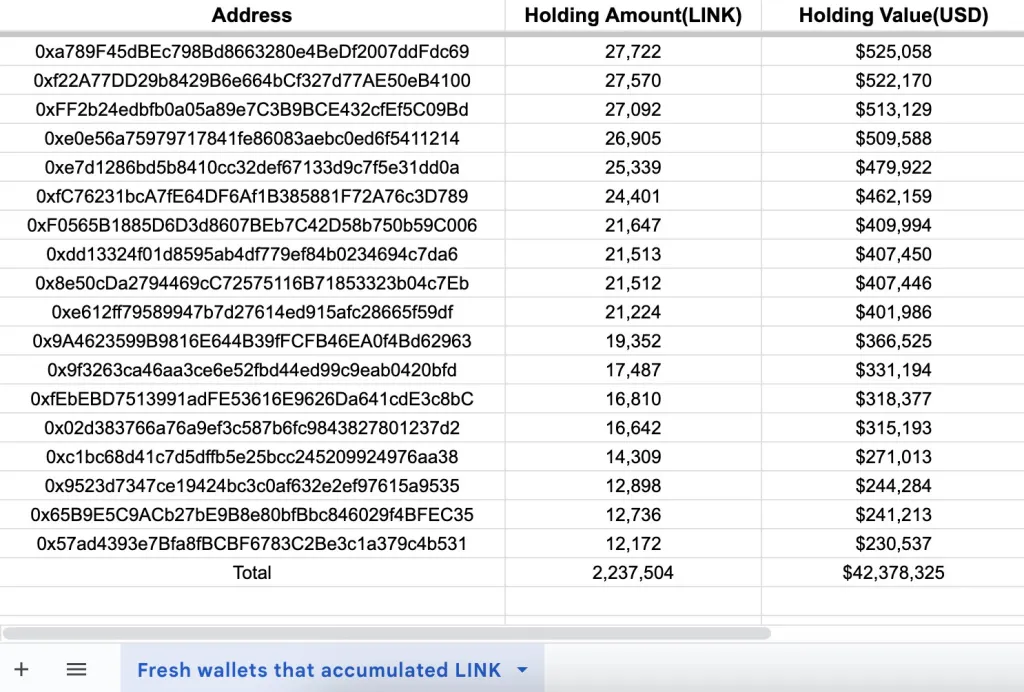Viewport: 1024px width, 692px height.
Task: Select the $42,378,325 total value cell
Action: tap(893, 573)
